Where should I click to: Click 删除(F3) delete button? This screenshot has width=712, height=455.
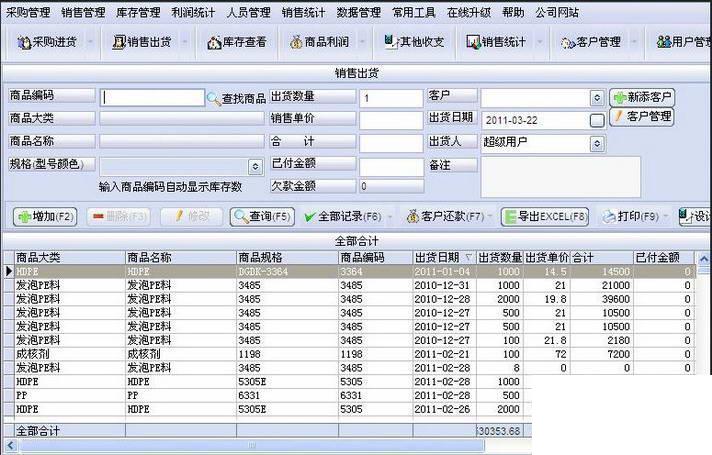point(119,217)
